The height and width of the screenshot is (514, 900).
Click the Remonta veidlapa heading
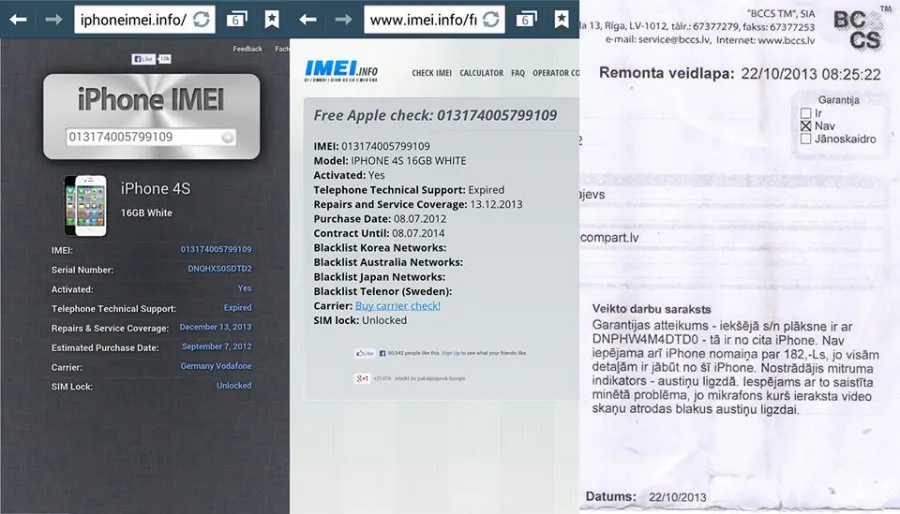pyautogui.click(x=666, y=73)
